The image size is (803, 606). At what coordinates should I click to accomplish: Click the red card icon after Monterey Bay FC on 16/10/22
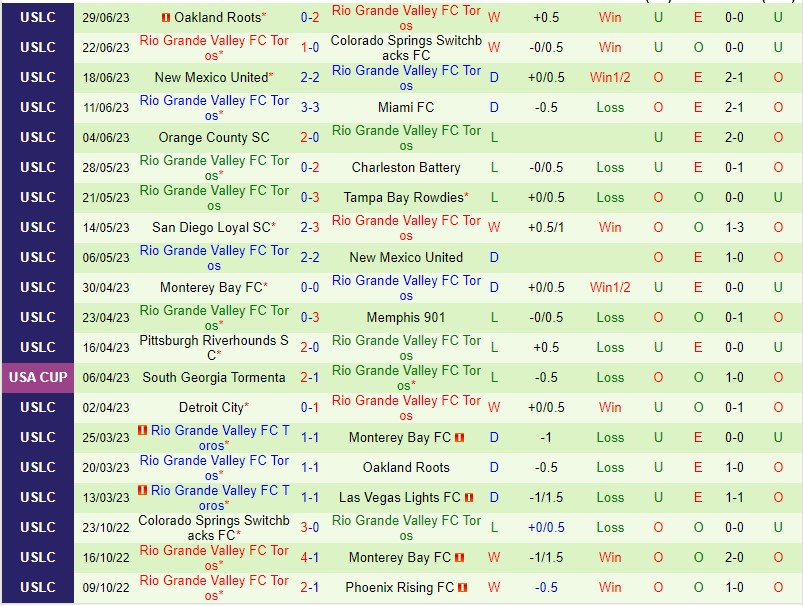pos(459,557)
